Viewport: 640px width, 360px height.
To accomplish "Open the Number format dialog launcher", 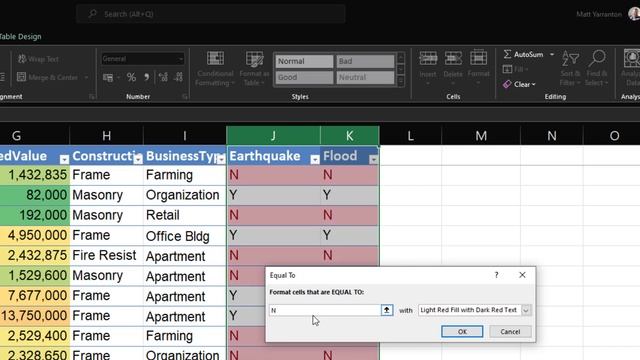I will [185, 97].
